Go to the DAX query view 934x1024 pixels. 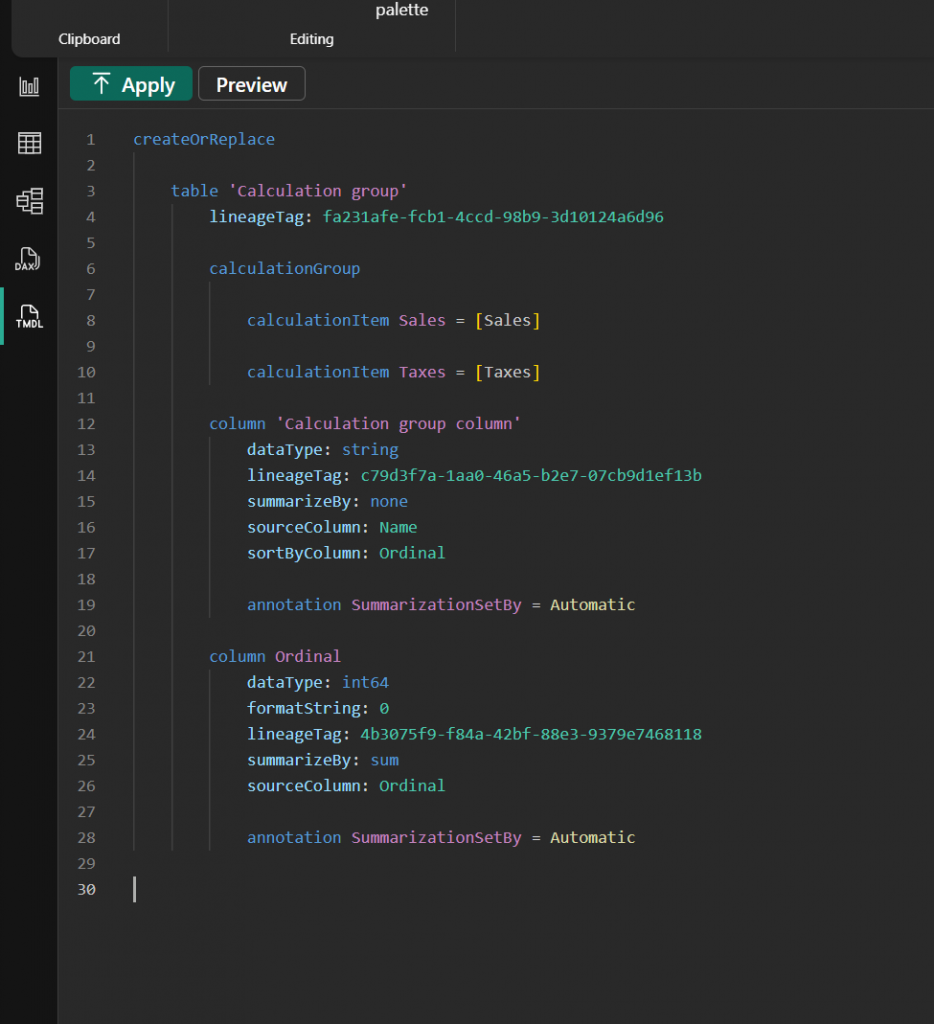pyautogui.click(x=28, y=259)
